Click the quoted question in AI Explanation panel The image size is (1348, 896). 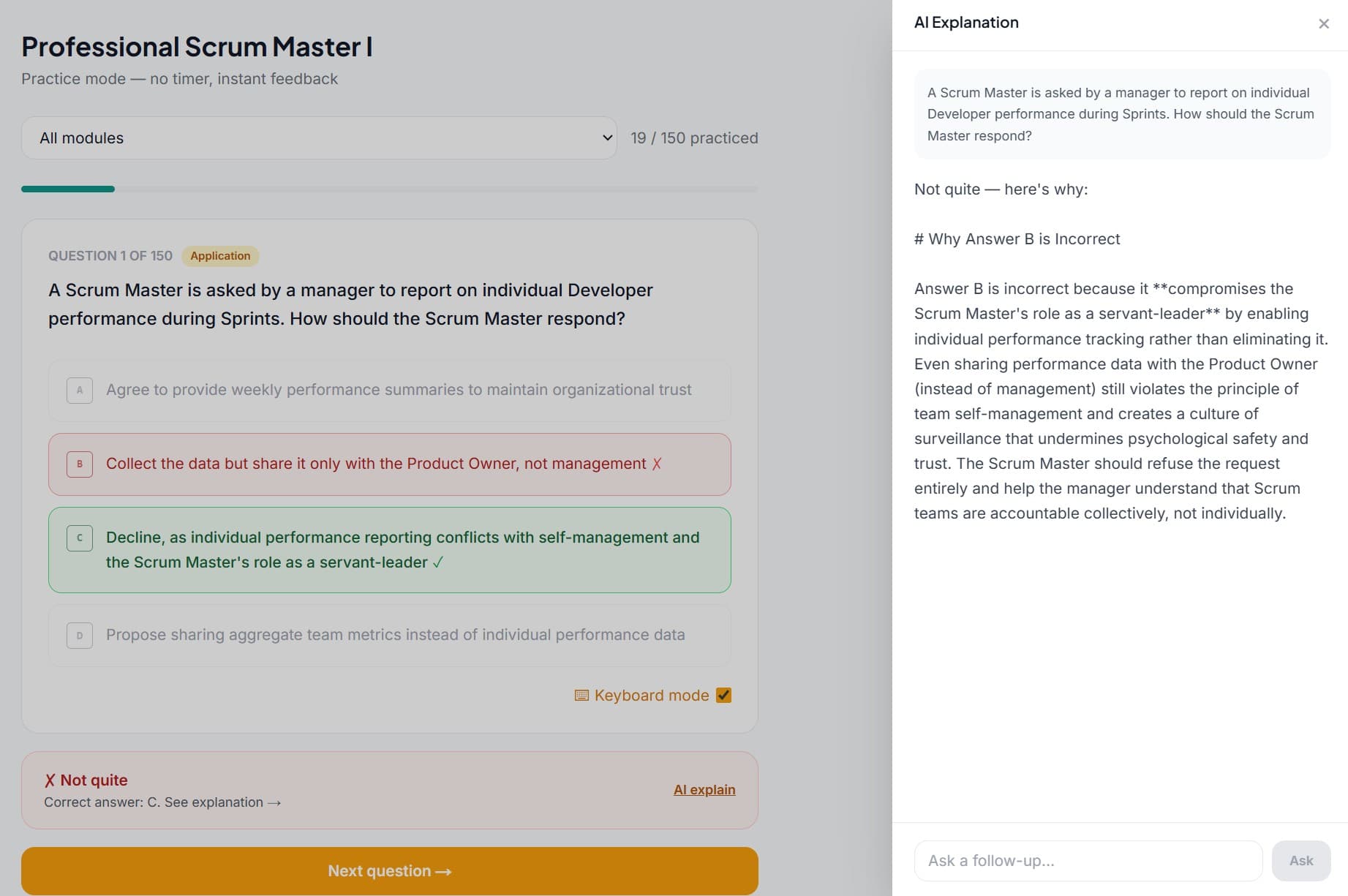tap(1122, 114)
